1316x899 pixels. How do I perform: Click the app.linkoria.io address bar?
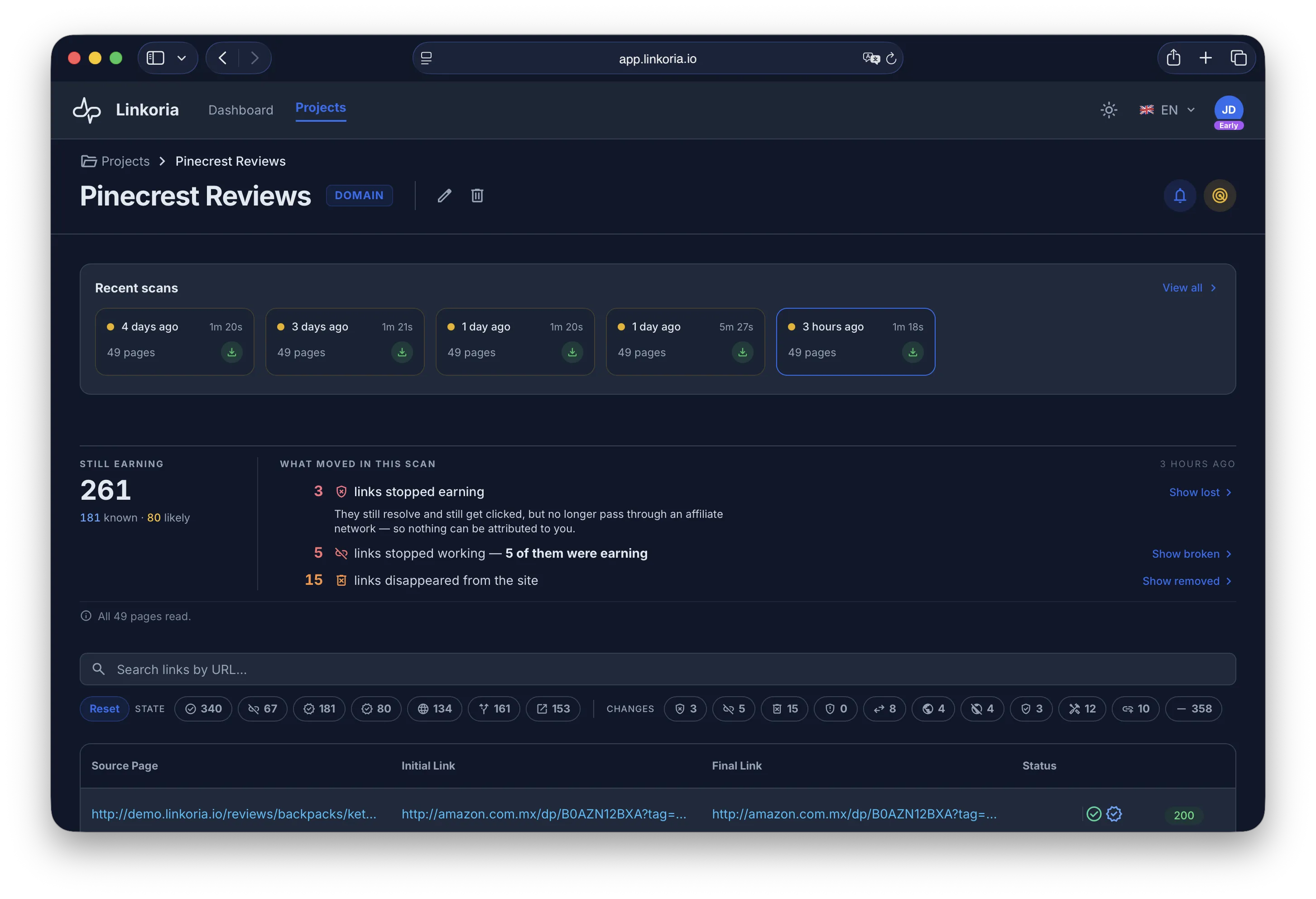tap(658, 58)
